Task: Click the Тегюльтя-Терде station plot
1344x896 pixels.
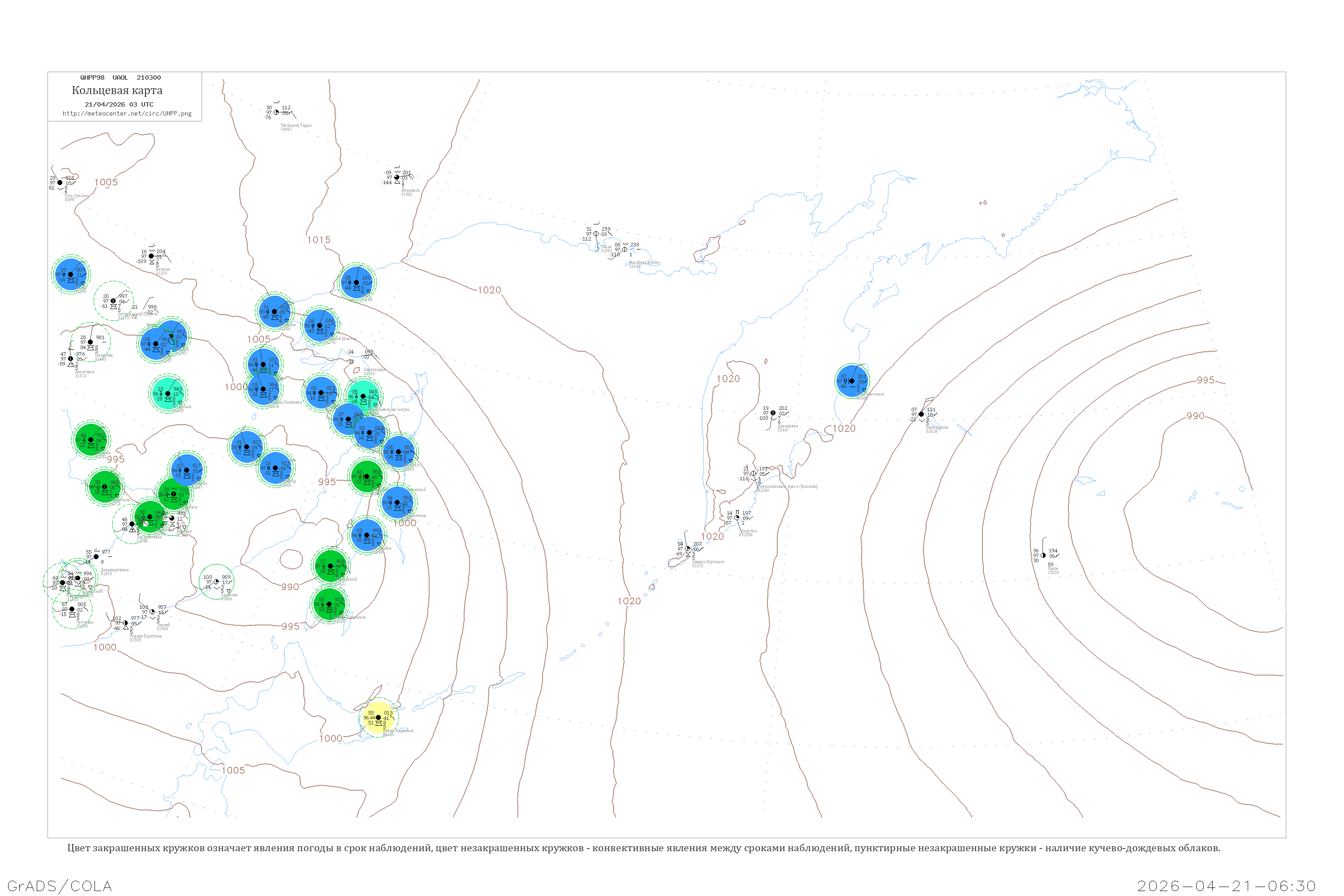Action: 276,112
